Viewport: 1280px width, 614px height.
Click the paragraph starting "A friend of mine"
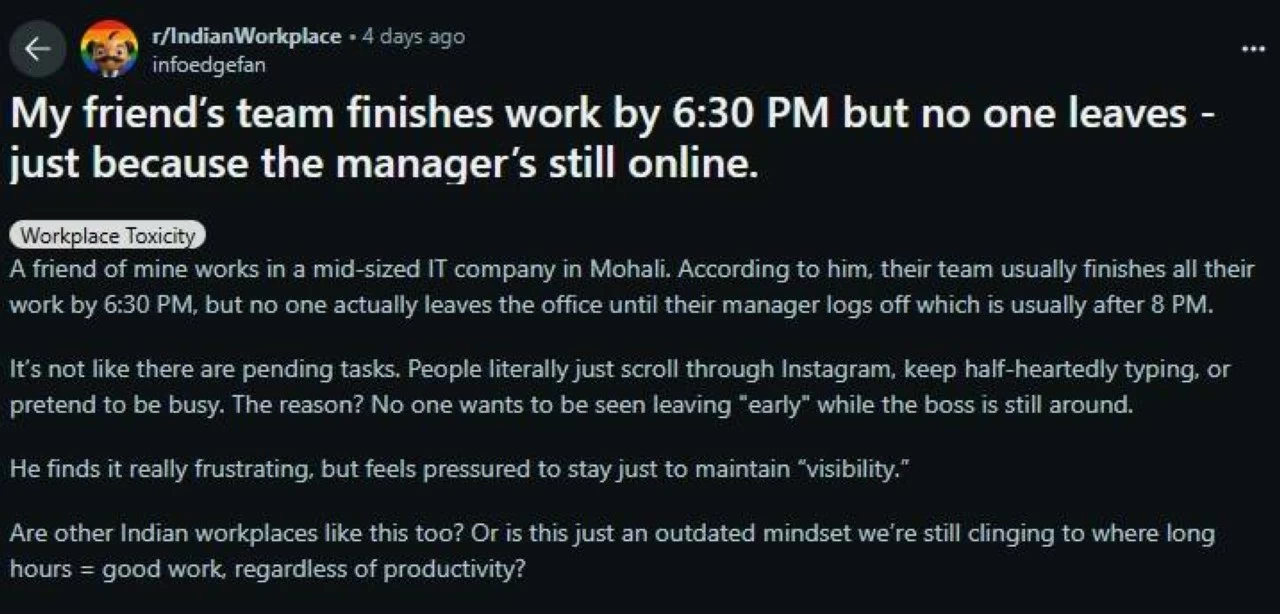pos(630,287)
